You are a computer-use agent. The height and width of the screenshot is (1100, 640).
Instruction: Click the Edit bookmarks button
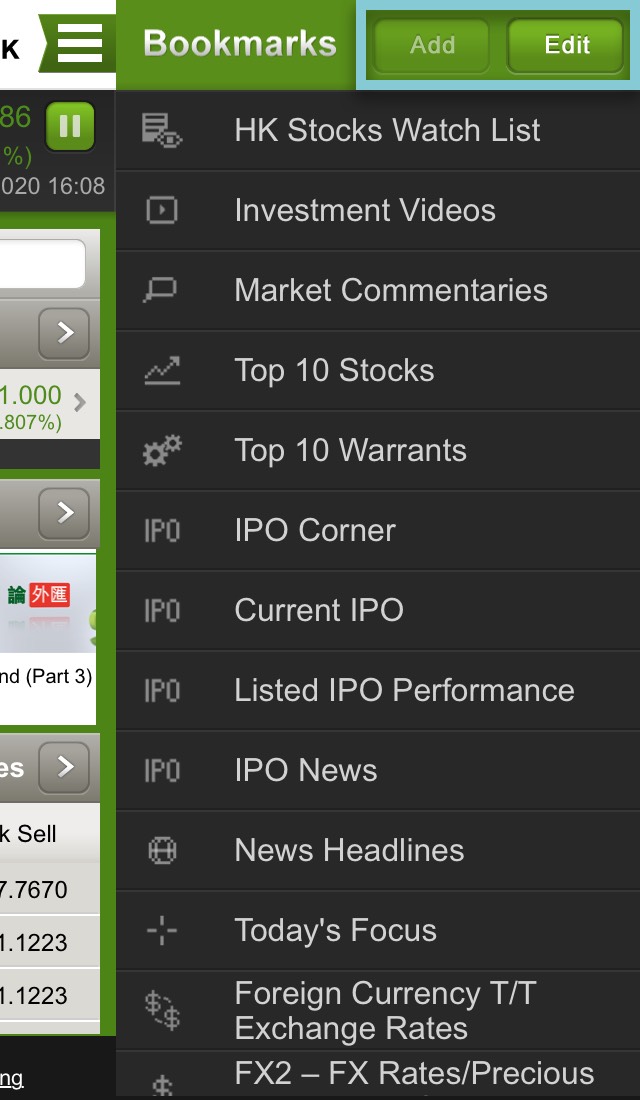pyautogui.click(x=567, y=45)
